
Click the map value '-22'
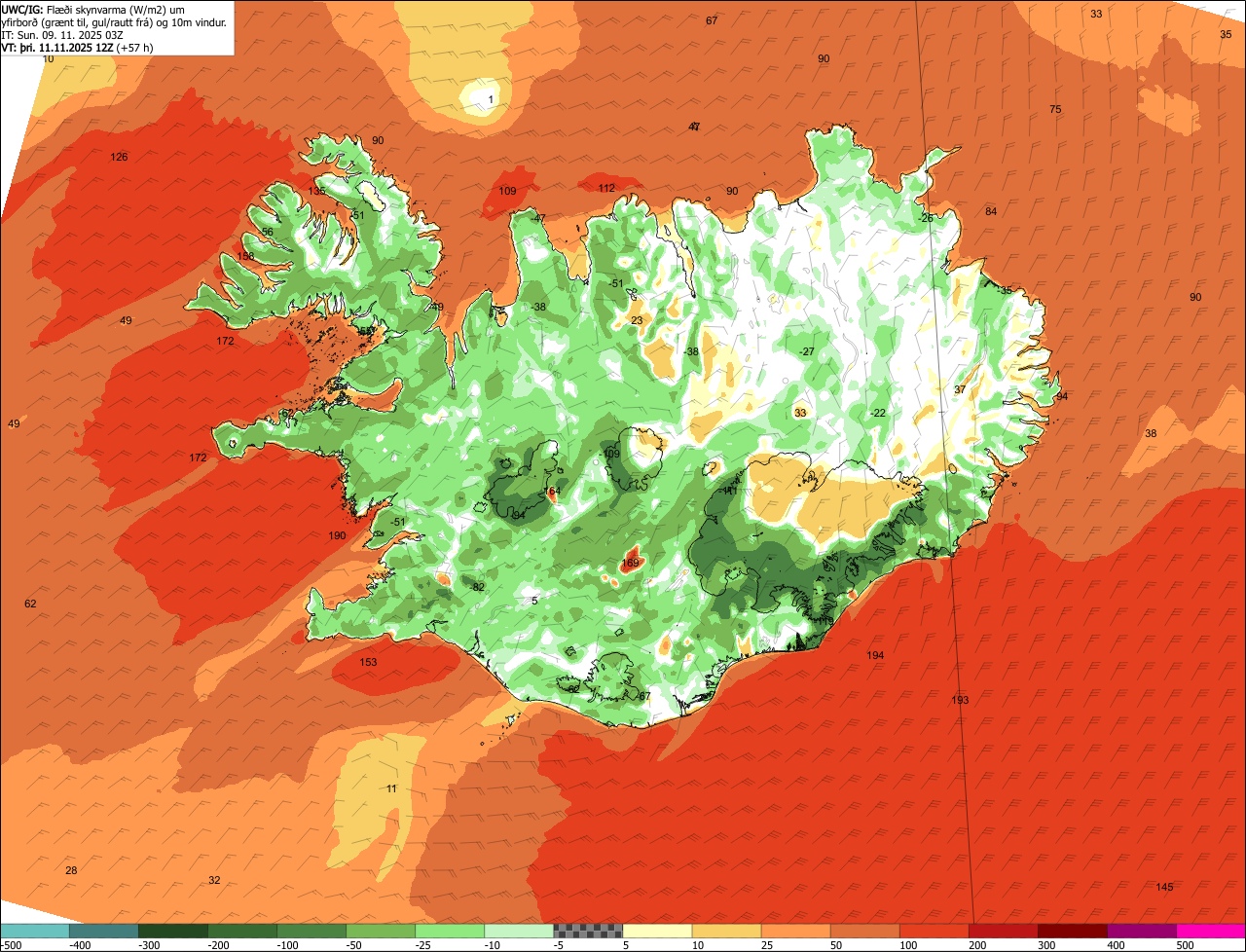tap(878, 414)
